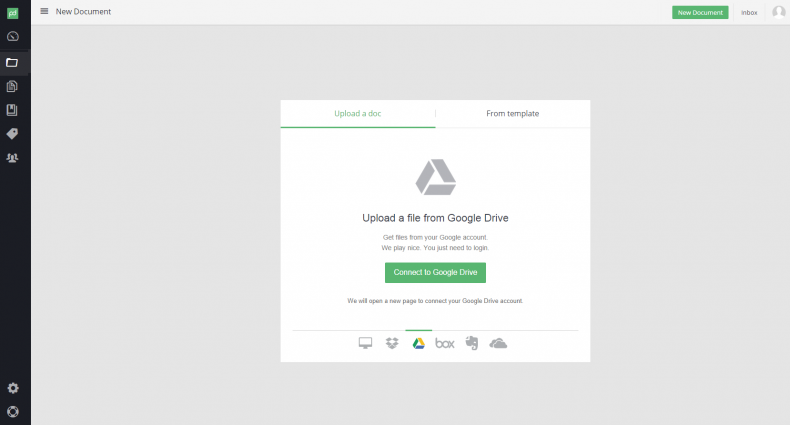Choose Evernote as the upload source
Image resolution: width=790 pixels, height=425 pixels.
coord(472,343)
